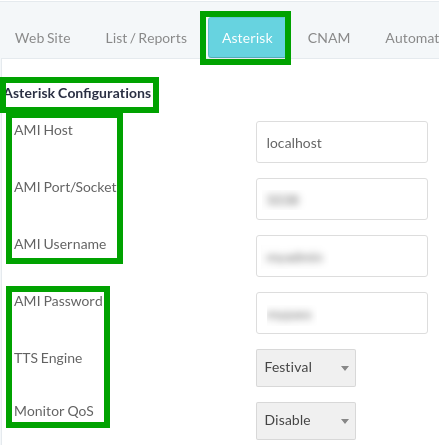Viewport: 439px width, 445px height.
Task: Click the AMI Password label
Action: click(58, 301)
